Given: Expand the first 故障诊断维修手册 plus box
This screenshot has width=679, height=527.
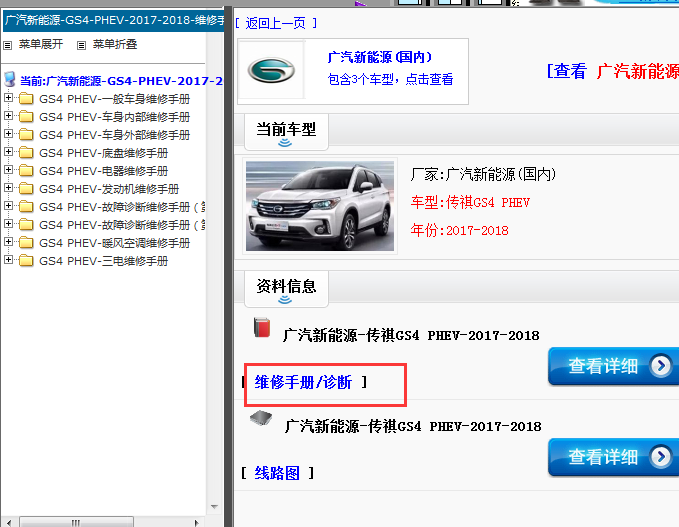Looking at the screenshot, I should [8, 206].
